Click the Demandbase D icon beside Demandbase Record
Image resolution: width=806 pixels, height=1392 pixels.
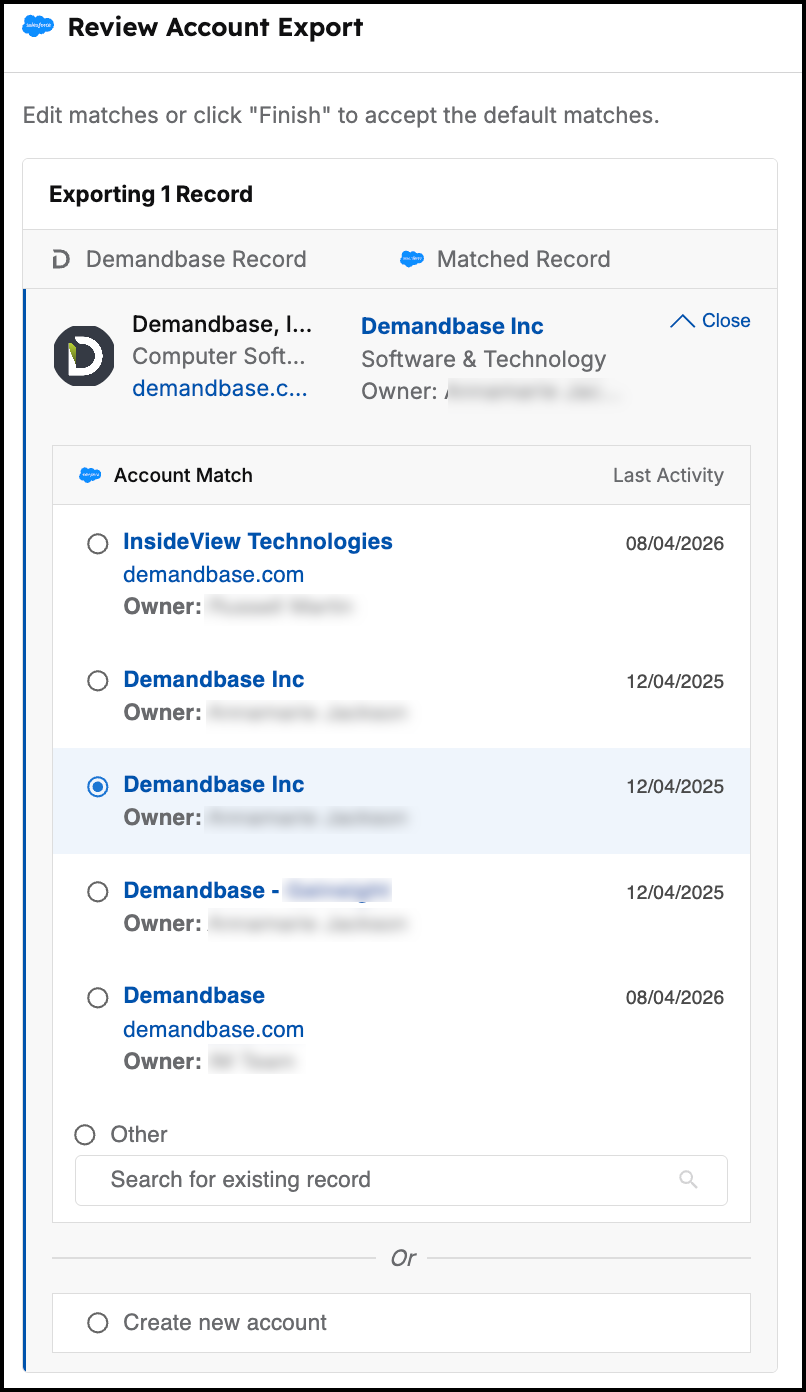61,260
